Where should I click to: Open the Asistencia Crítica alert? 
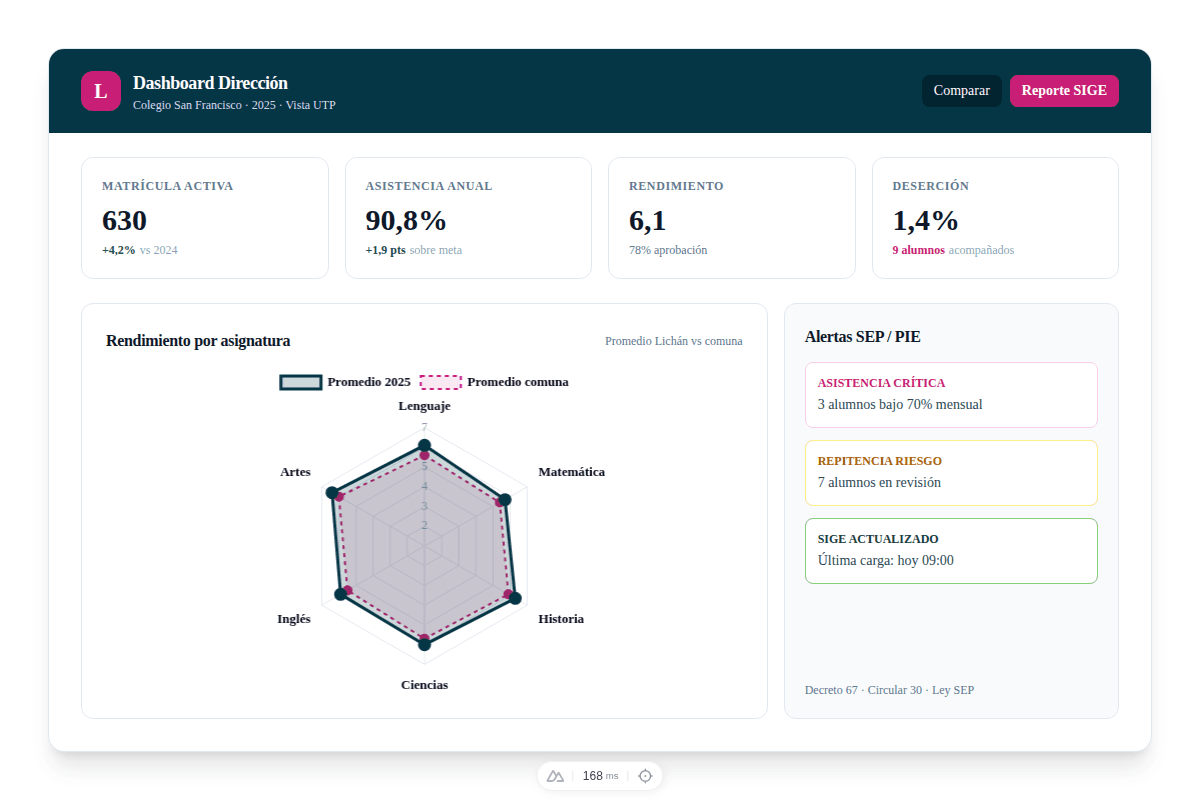point(951,395)
